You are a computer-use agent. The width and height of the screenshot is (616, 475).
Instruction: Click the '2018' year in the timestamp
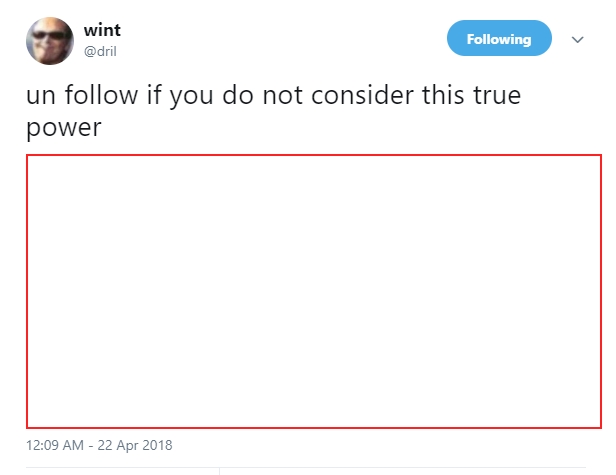click(x=157, y=445)
